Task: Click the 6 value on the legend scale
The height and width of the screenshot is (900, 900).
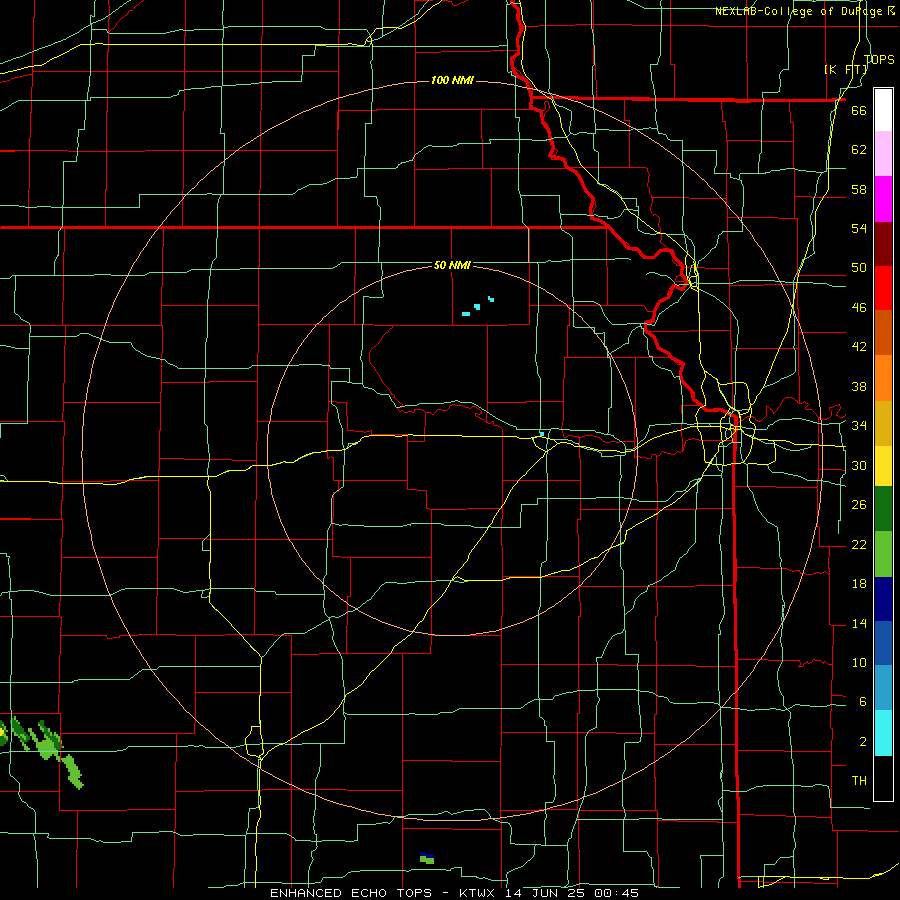Action: coord(862,702)
